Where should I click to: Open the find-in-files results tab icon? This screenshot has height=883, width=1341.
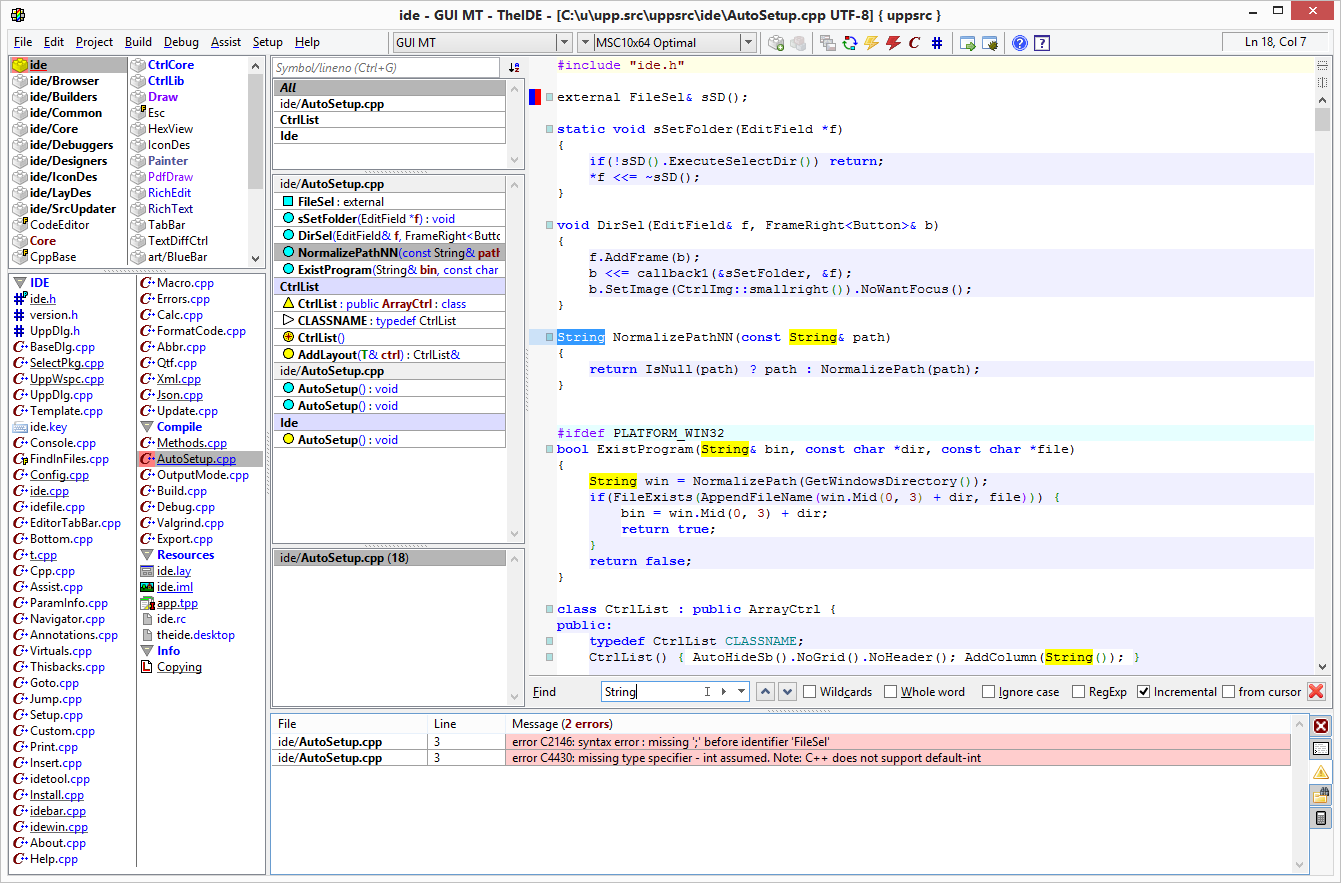point(1321,795)
